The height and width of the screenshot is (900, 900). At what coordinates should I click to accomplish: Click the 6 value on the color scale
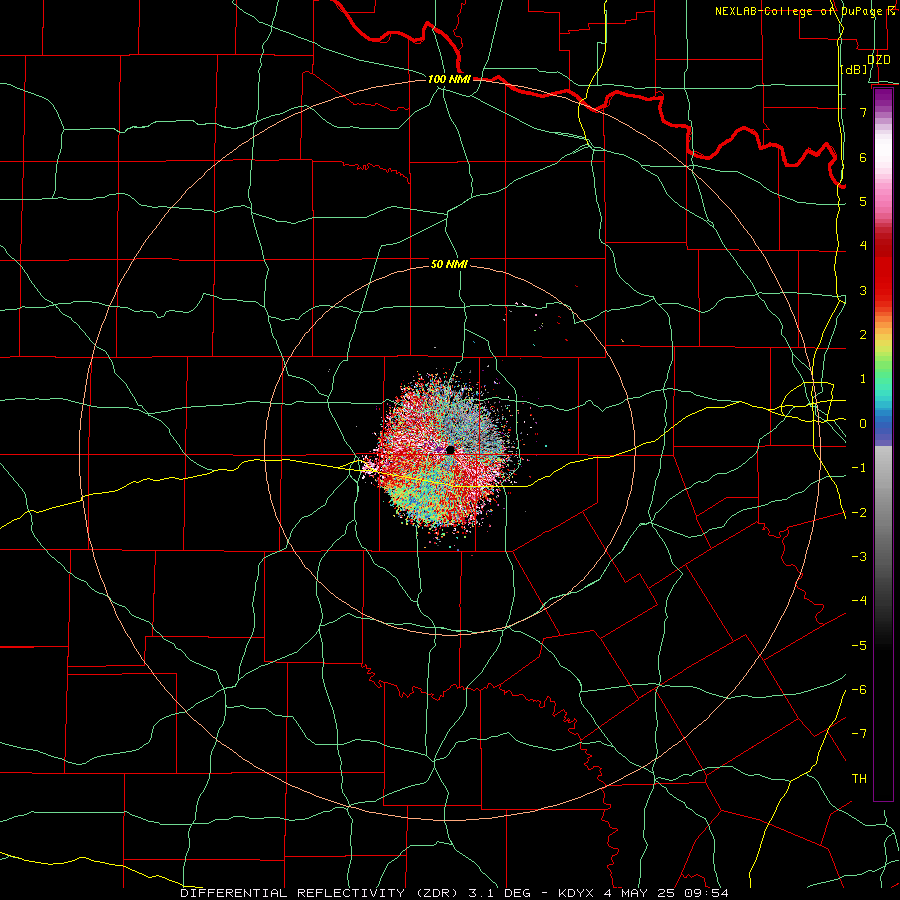(x=863, y=157)
